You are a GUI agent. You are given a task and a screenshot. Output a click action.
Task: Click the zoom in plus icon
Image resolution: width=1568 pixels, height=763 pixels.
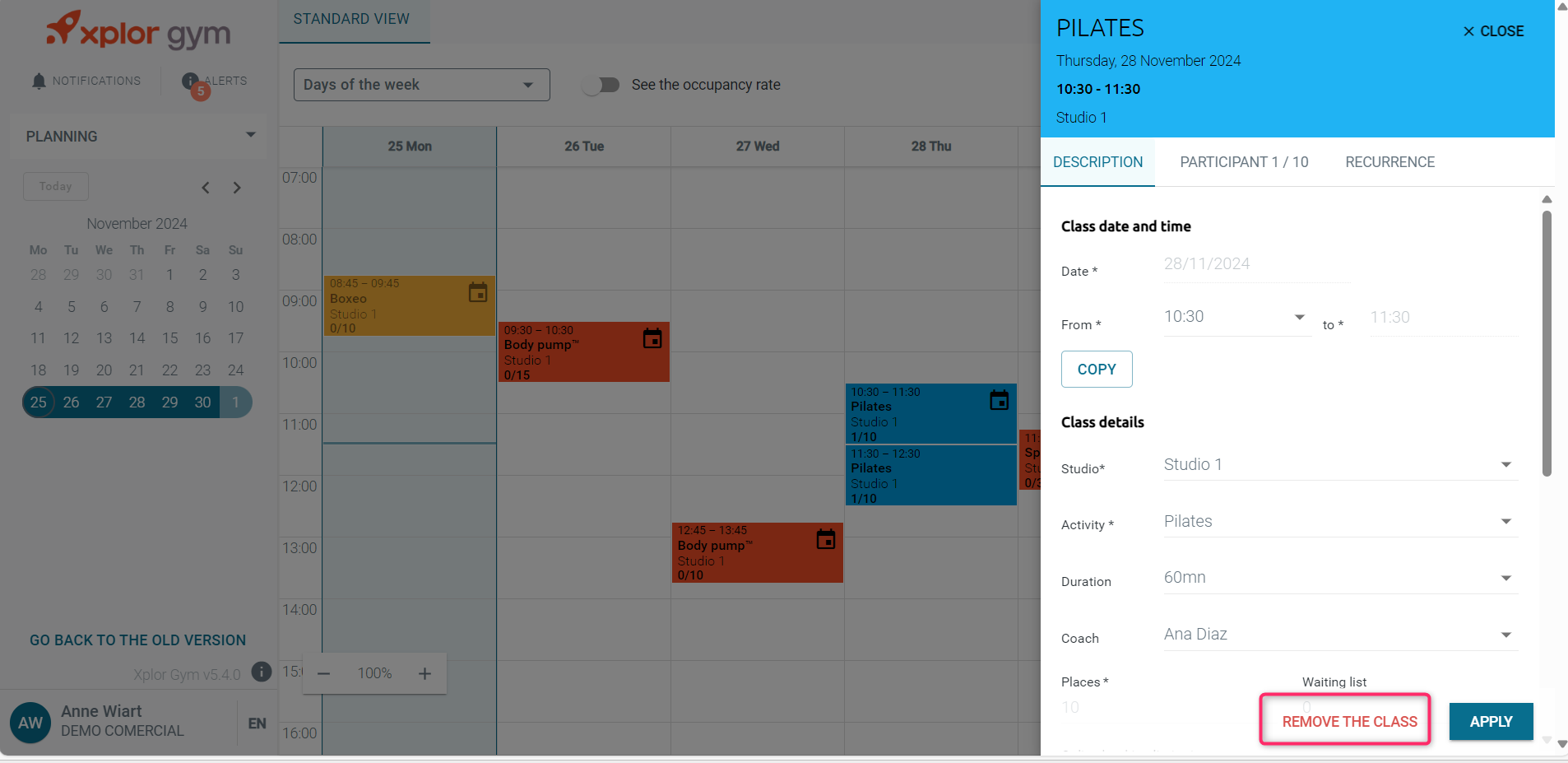tap(424, 673)
